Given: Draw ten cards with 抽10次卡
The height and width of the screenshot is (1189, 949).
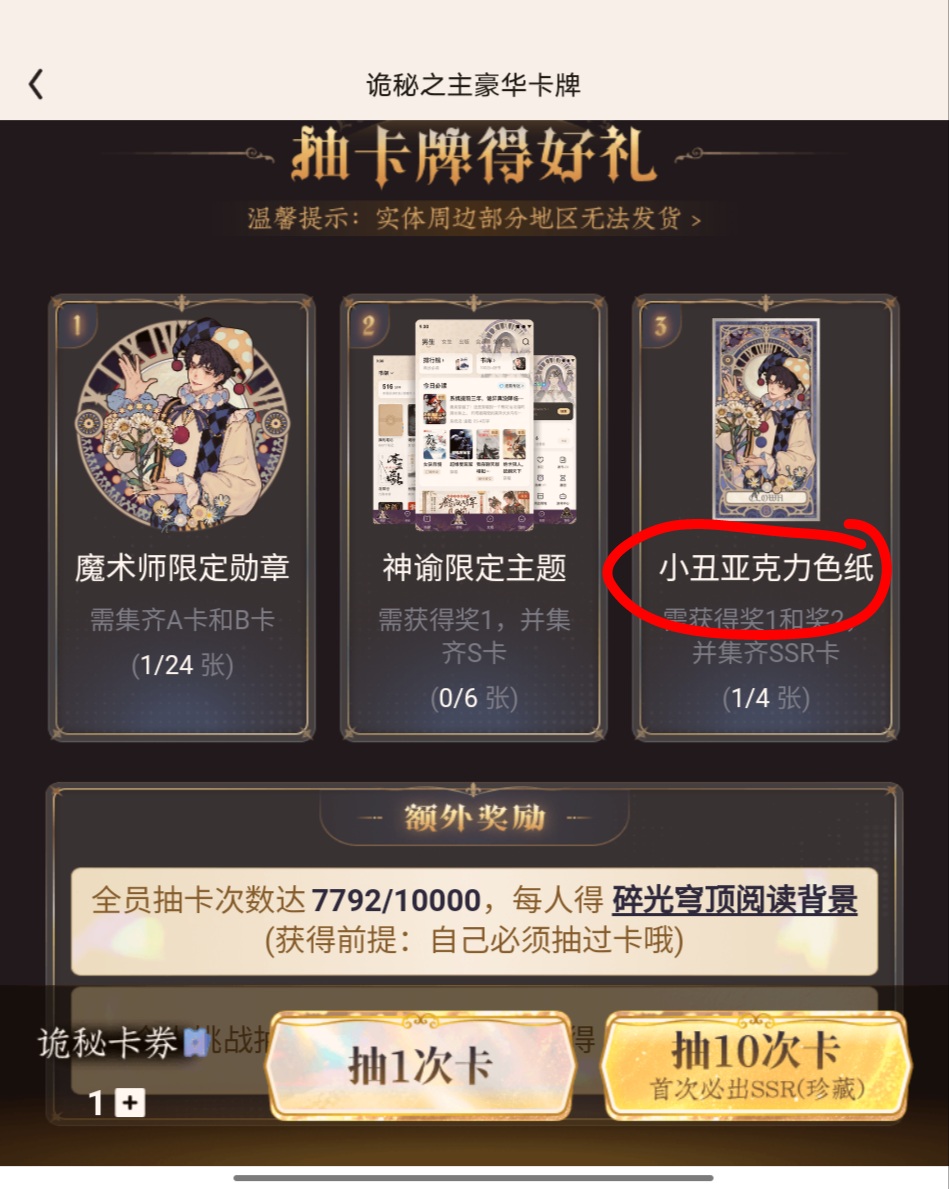Looking at the screenshot, I should click(x=756, y=1065).
